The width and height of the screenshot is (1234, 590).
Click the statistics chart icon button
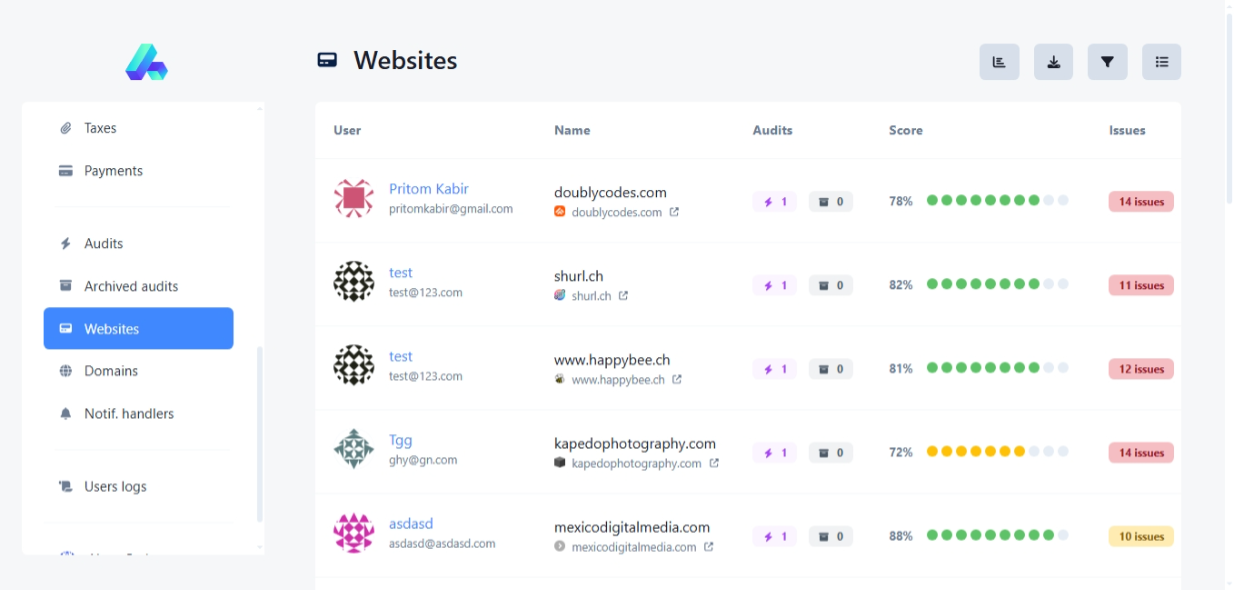point(999,62)
